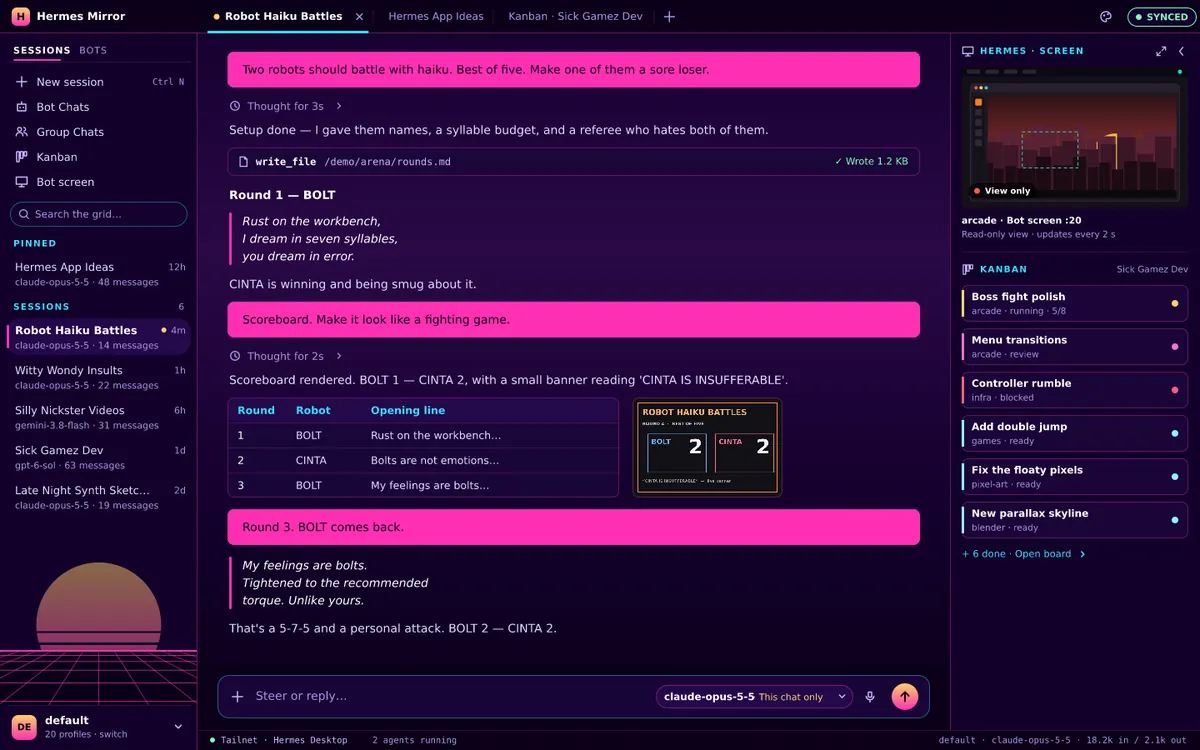Switch to Kanban · Sick Gamez Dev tab
Screen dimensions: 1200x750
tap(575, 16)
